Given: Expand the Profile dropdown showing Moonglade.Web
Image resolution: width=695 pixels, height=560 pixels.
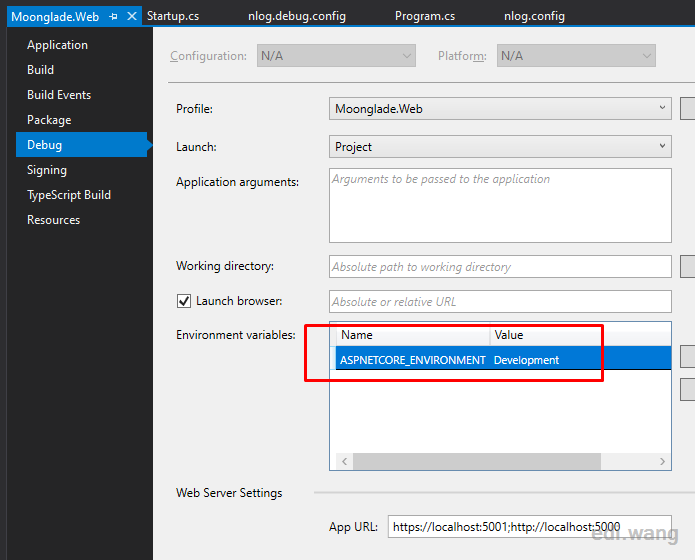Looking at the screenshot, I should pos(500,109).
